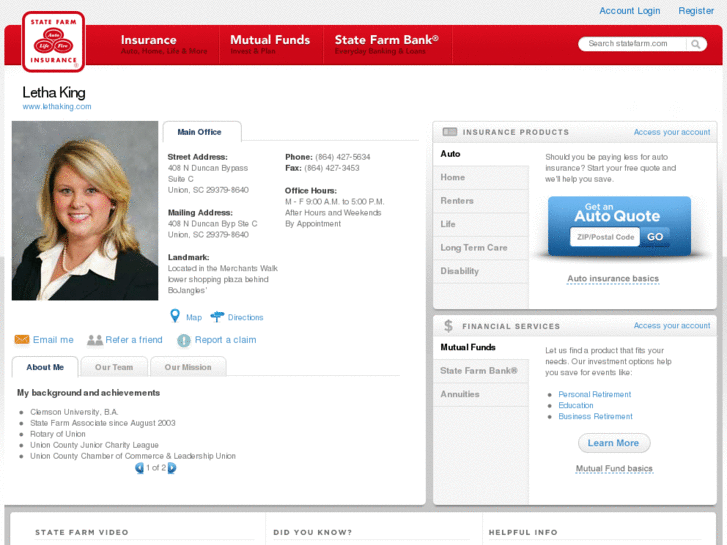
Task: Access your account in Insurance Products
Action: tap(672, 132)
